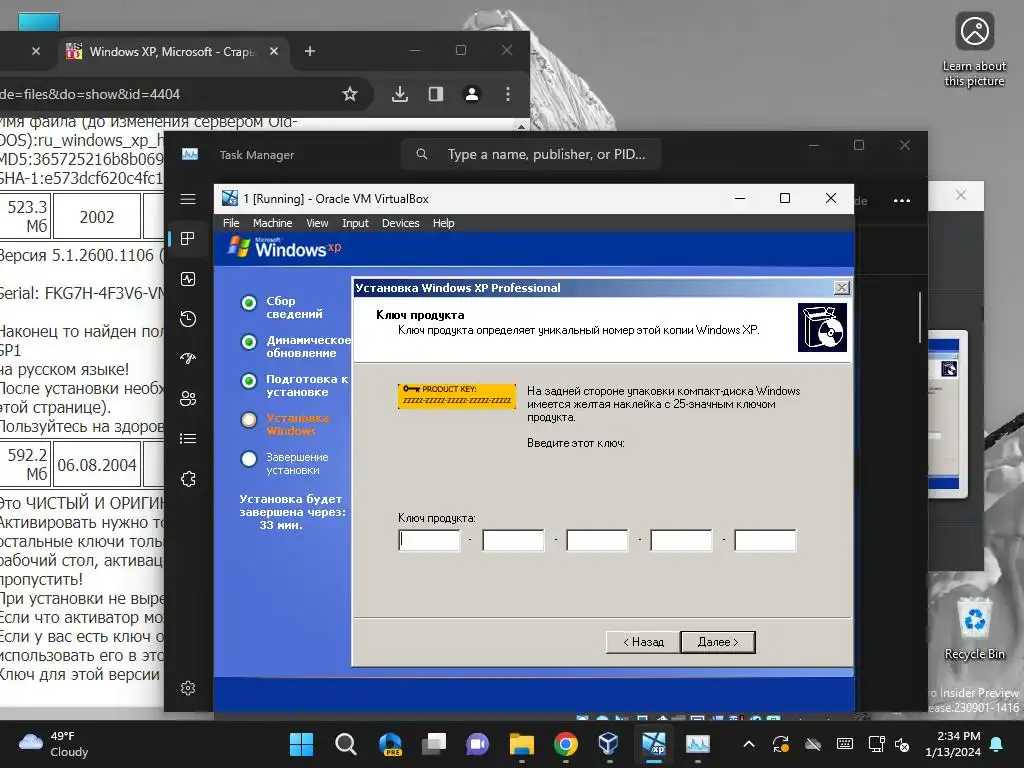Image resolution: width=1024 pixels, height=768 pixels.
Task: Open VirtualBox Input menu
Action: [355, 223]
